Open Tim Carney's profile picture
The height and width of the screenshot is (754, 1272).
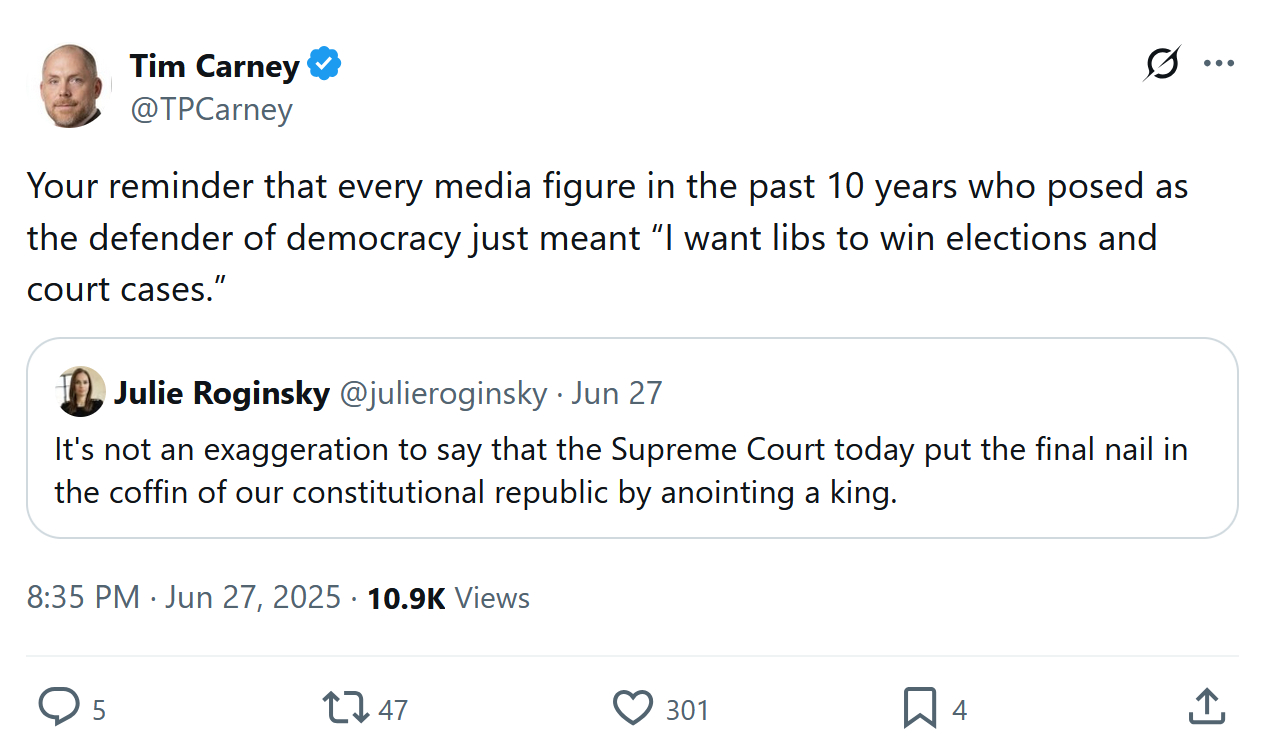pyautogui.click(x=73, y=86)
